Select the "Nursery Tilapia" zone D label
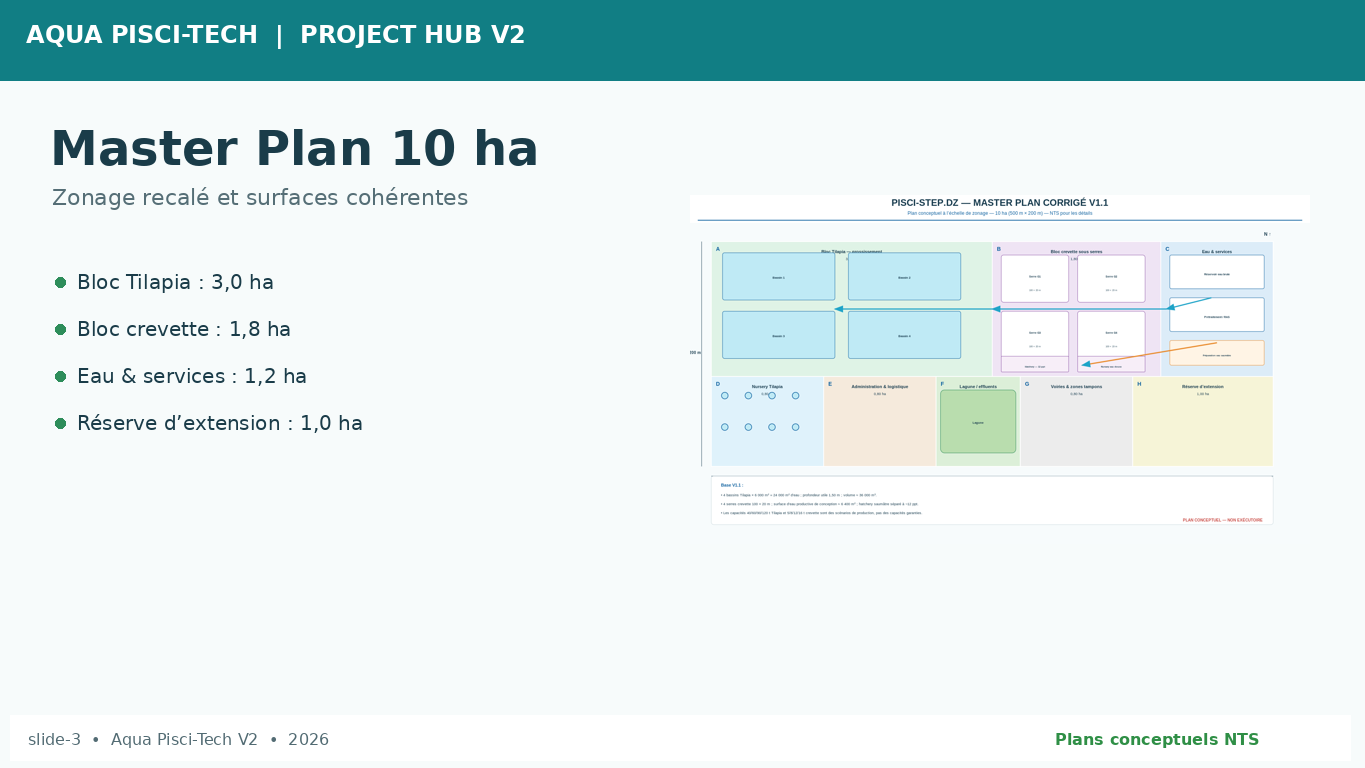 (x=767, y=386)
